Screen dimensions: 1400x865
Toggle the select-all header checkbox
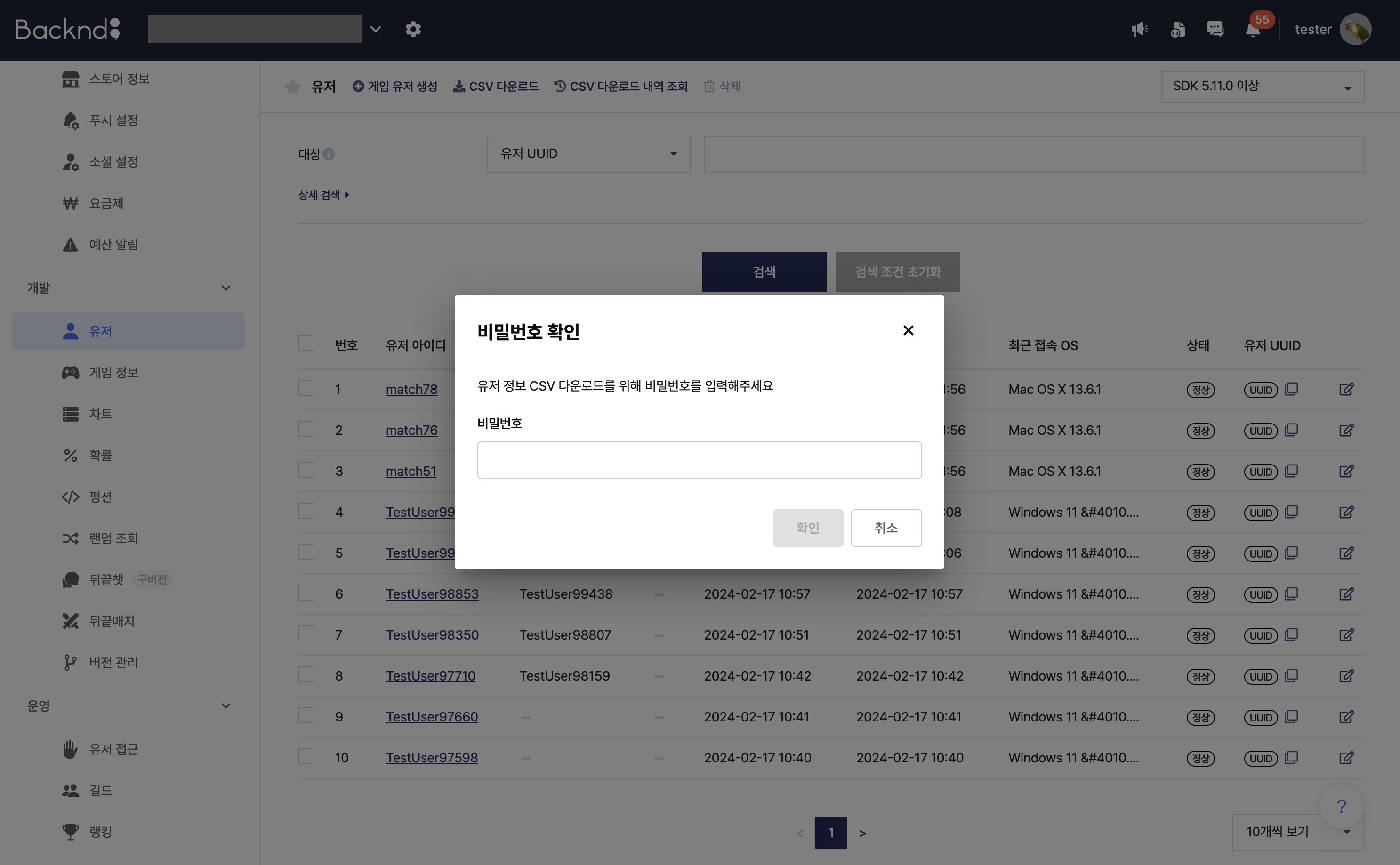[x=306, y=343]
